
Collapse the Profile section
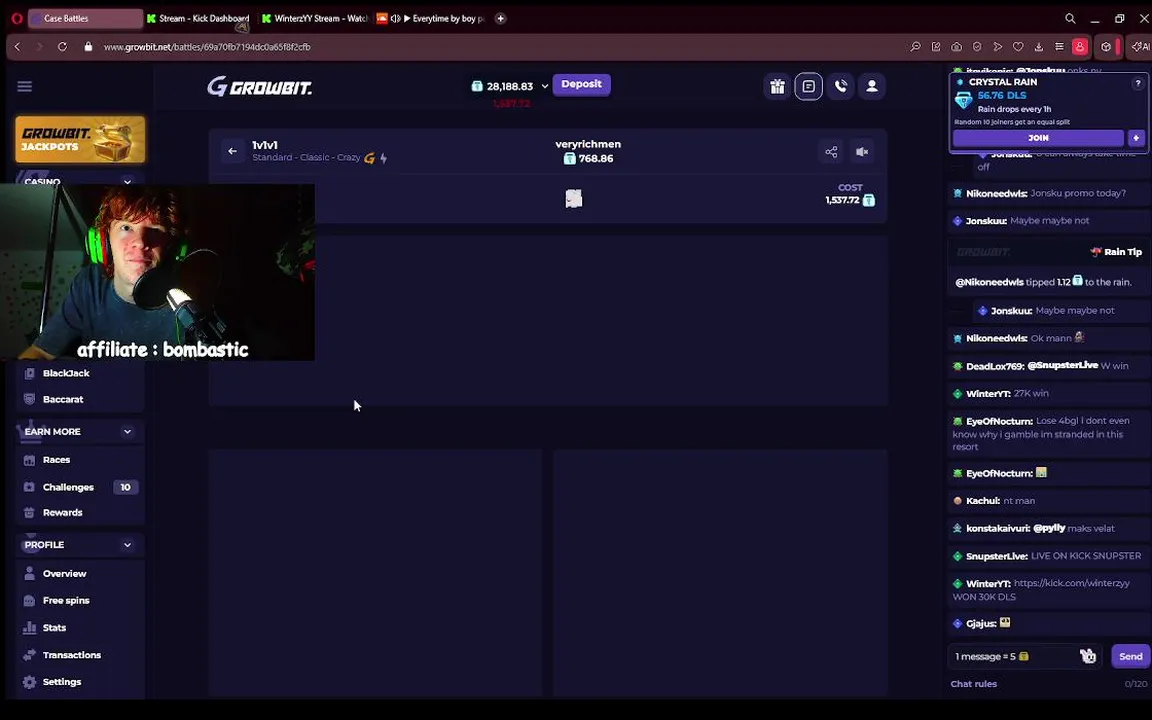click(127, 544)
